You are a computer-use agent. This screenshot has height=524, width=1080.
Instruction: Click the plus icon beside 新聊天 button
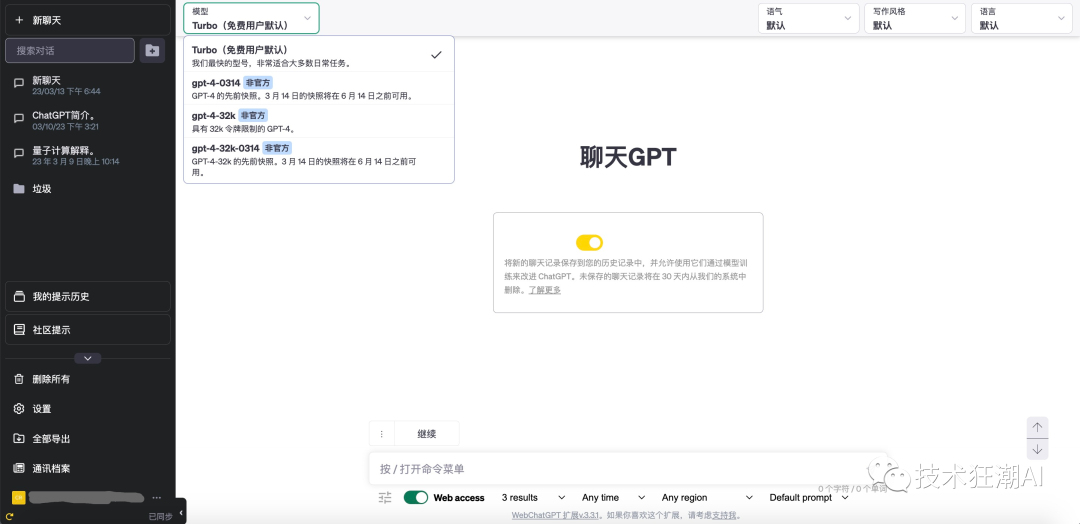pyautogui.click(x=19, y=20)
